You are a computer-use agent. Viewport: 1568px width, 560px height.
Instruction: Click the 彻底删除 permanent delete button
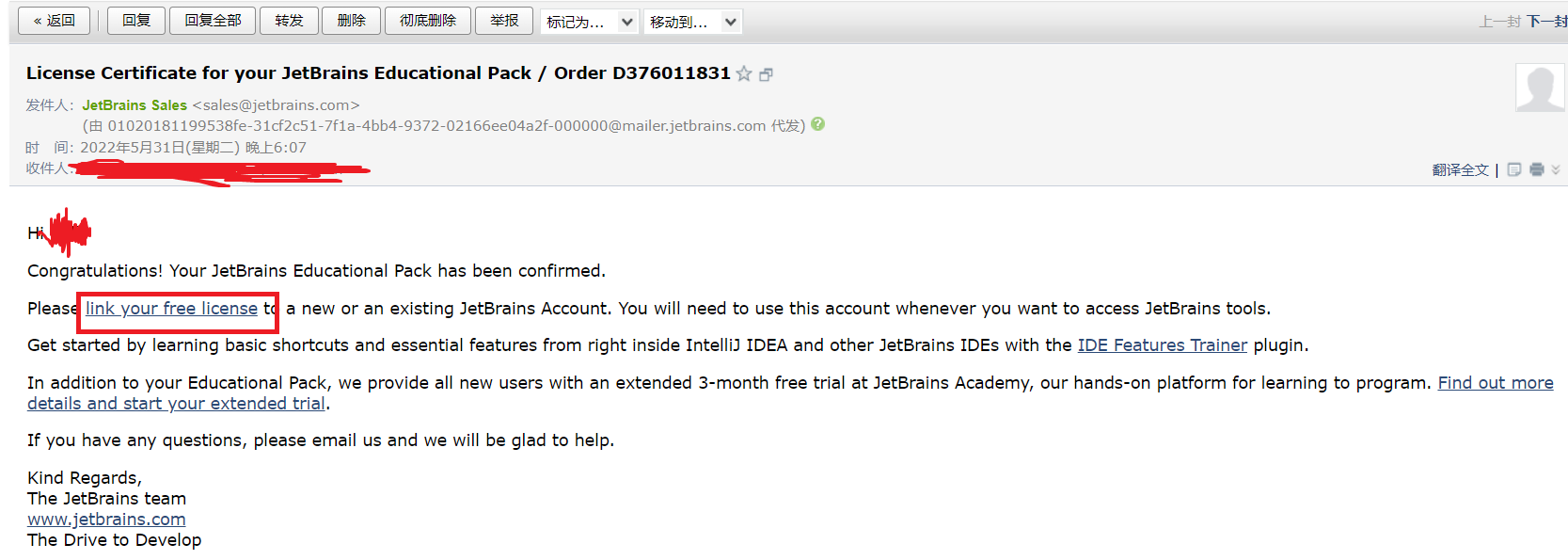pyautogui.click(x=427, y=21)
